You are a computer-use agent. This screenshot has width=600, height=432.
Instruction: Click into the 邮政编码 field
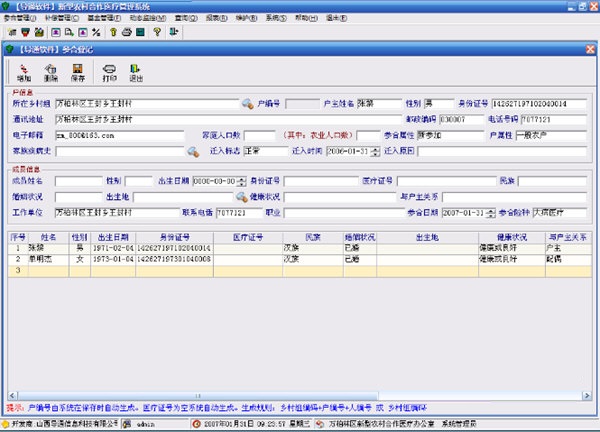pyautogui.click(x=461, y=120)
